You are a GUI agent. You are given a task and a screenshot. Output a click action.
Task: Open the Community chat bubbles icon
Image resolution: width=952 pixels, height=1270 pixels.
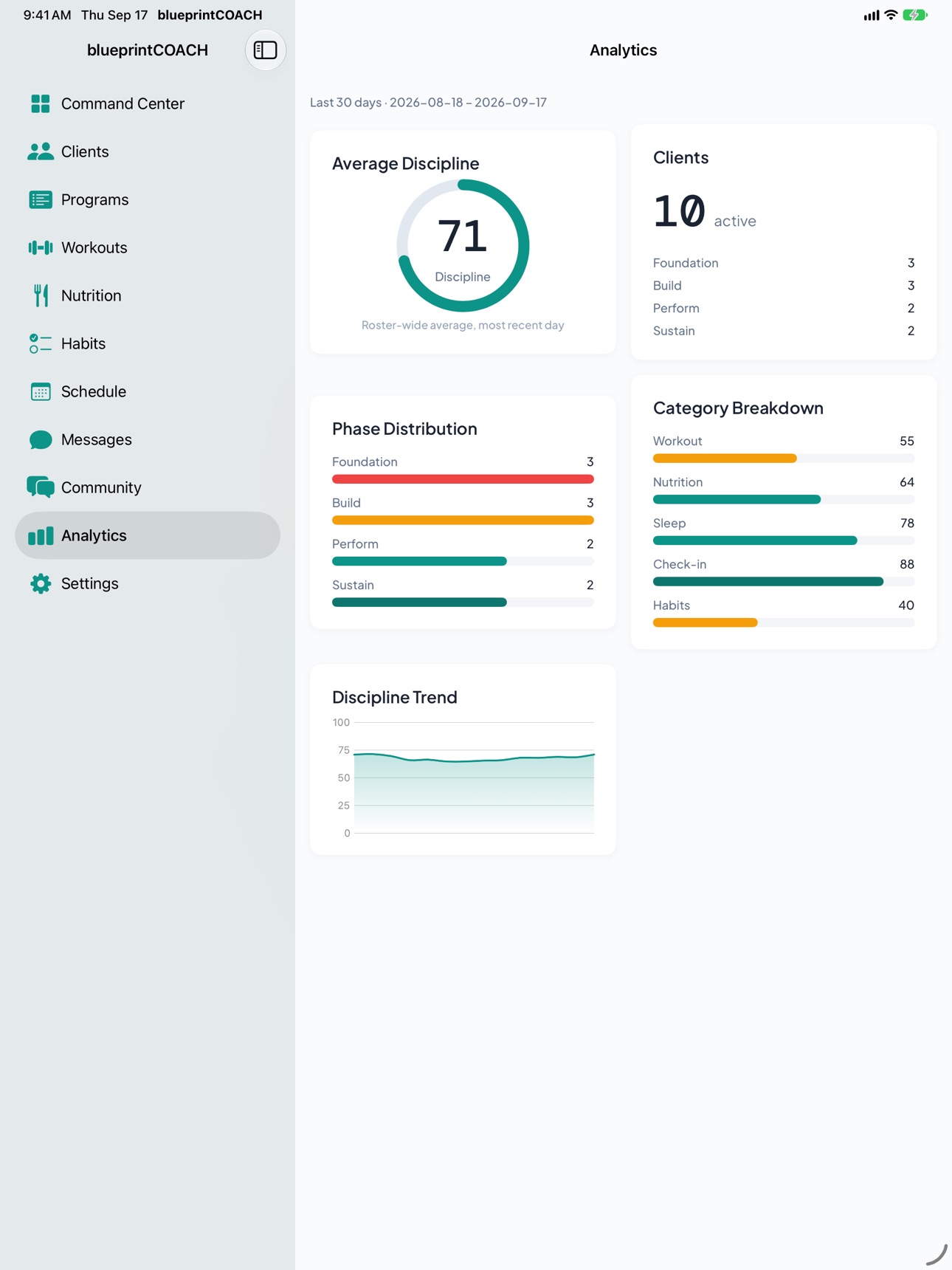tap(41, 487)
